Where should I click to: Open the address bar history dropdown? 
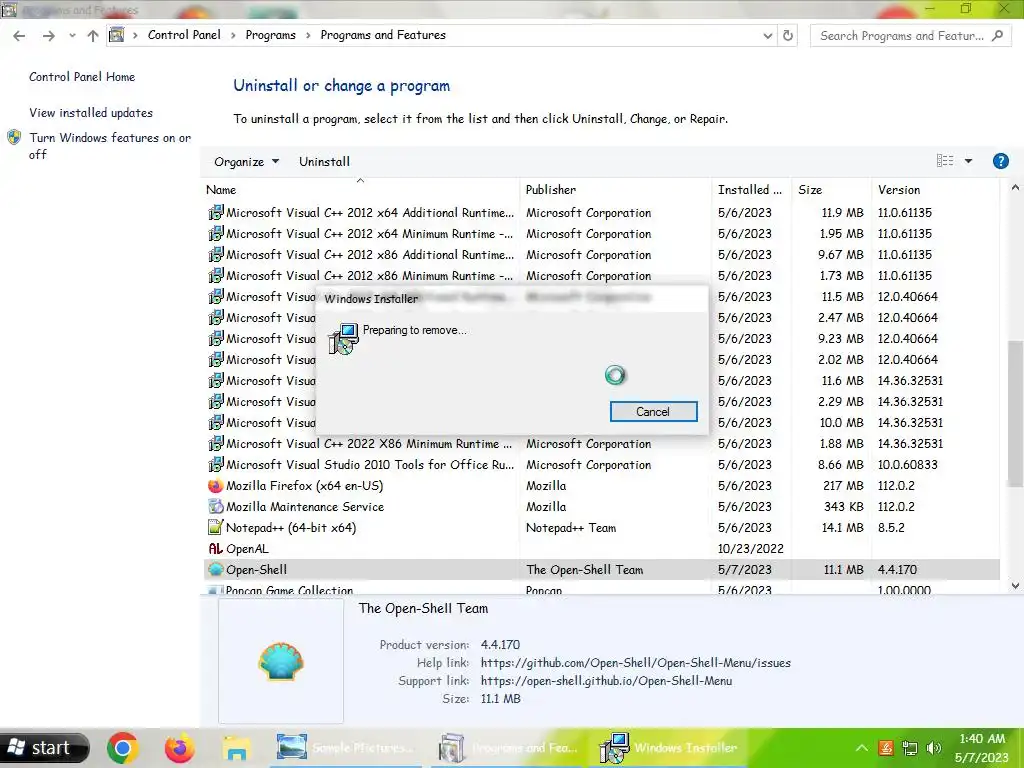coord(768,36)
